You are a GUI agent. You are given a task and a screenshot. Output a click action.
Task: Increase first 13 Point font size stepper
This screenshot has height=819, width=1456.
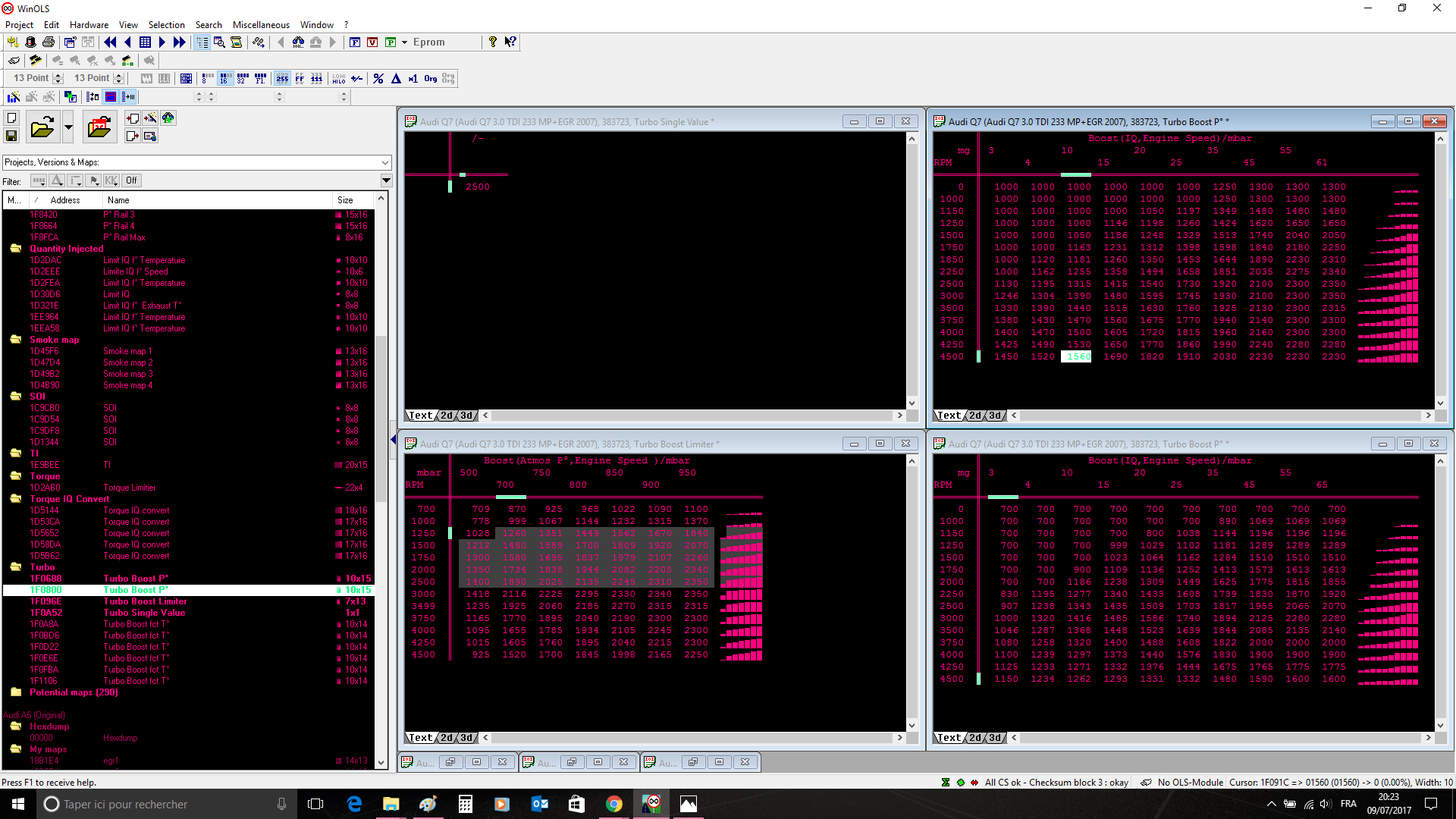pyautogui.click(x=58, y=75)
